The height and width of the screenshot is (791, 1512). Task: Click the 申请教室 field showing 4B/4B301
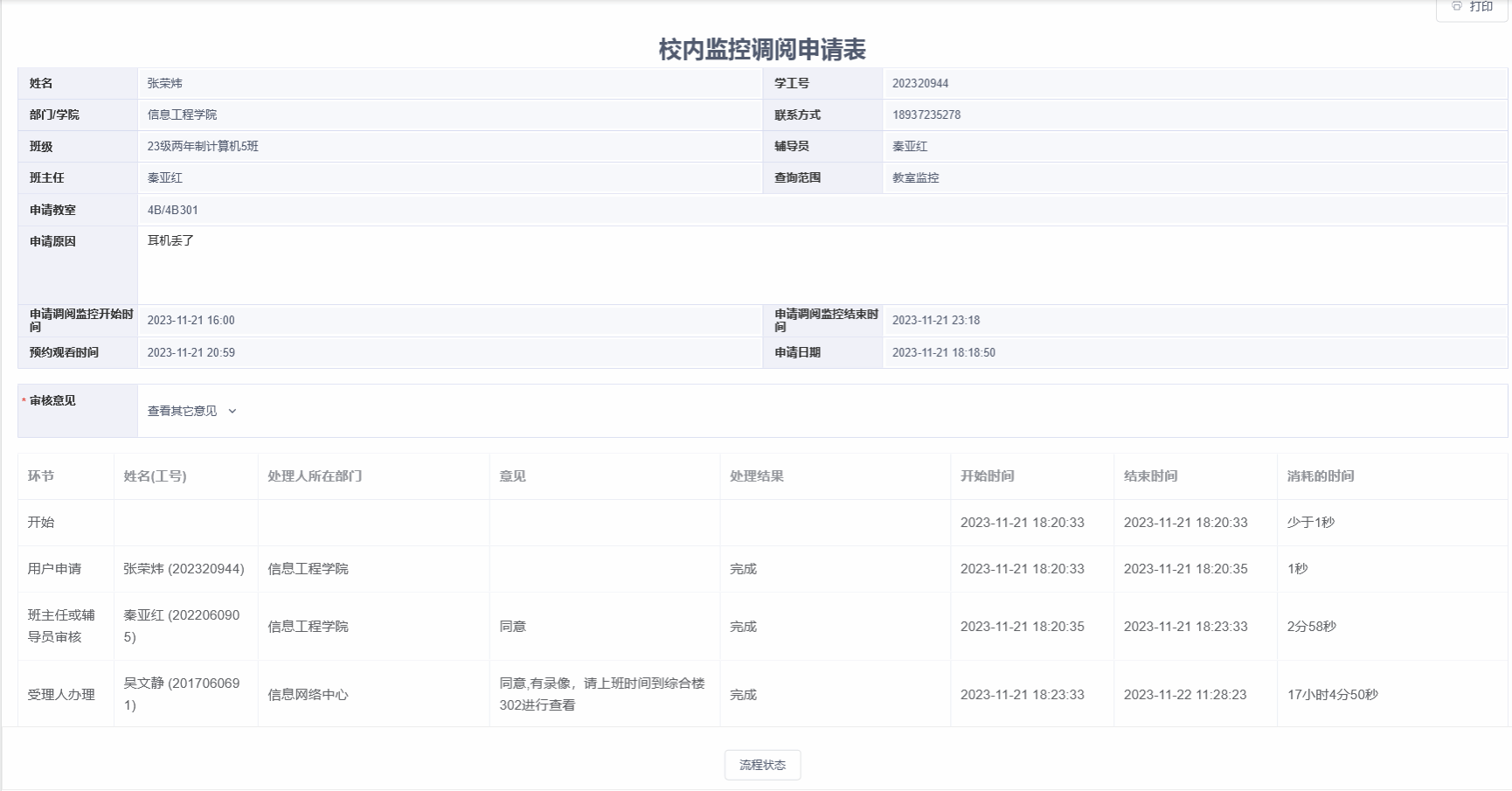click(822, 211)
